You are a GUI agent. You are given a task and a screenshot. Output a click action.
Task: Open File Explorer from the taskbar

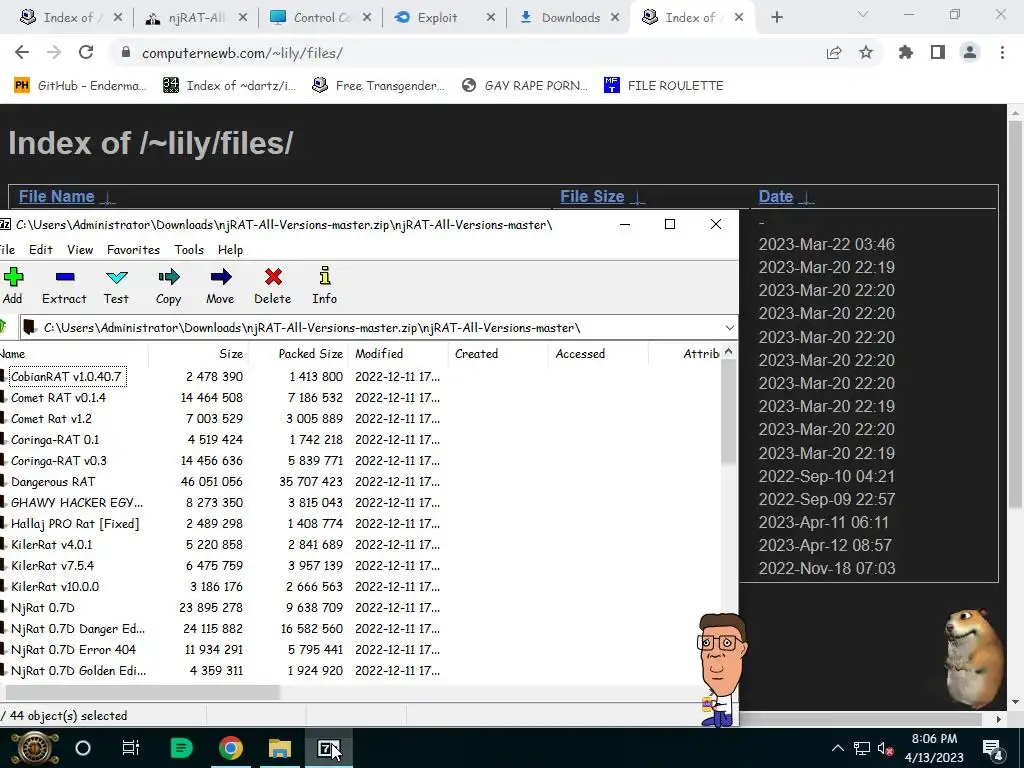[x=280, y=748]
